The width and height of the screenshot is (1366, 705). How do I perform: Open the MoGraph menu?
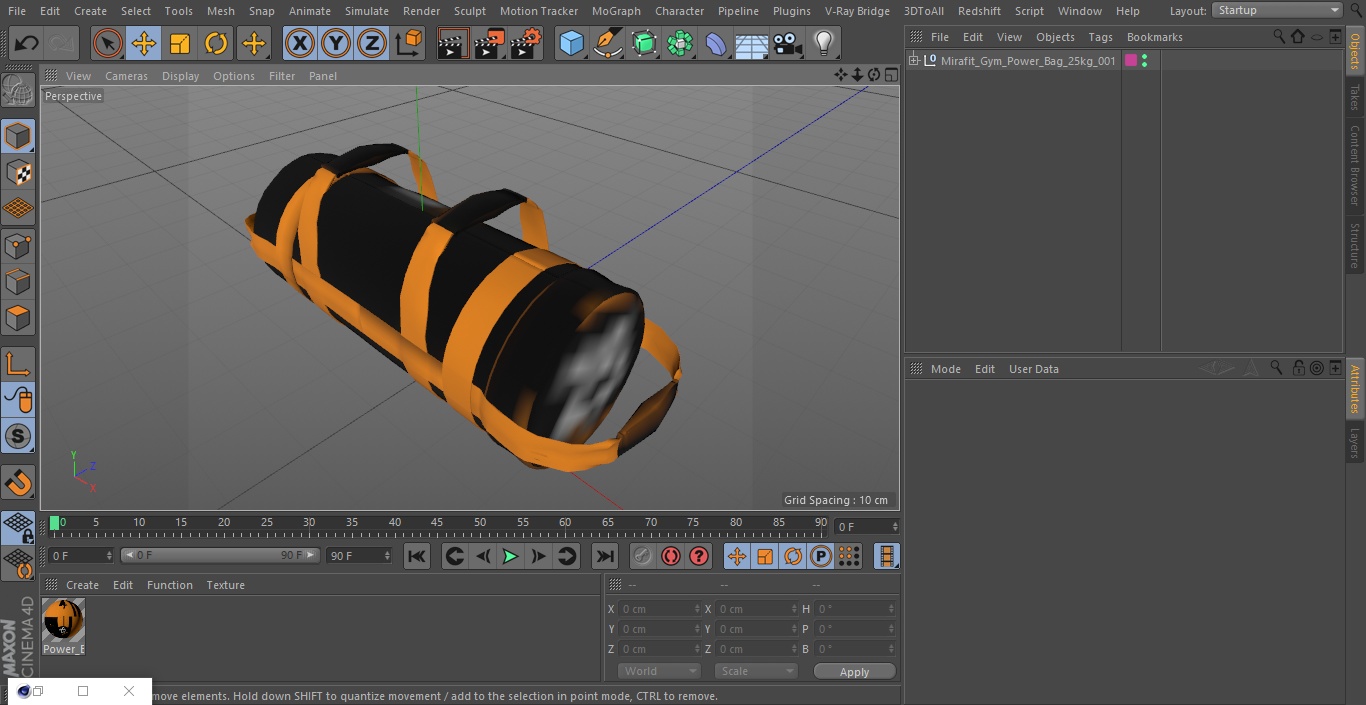coord(616,11)
